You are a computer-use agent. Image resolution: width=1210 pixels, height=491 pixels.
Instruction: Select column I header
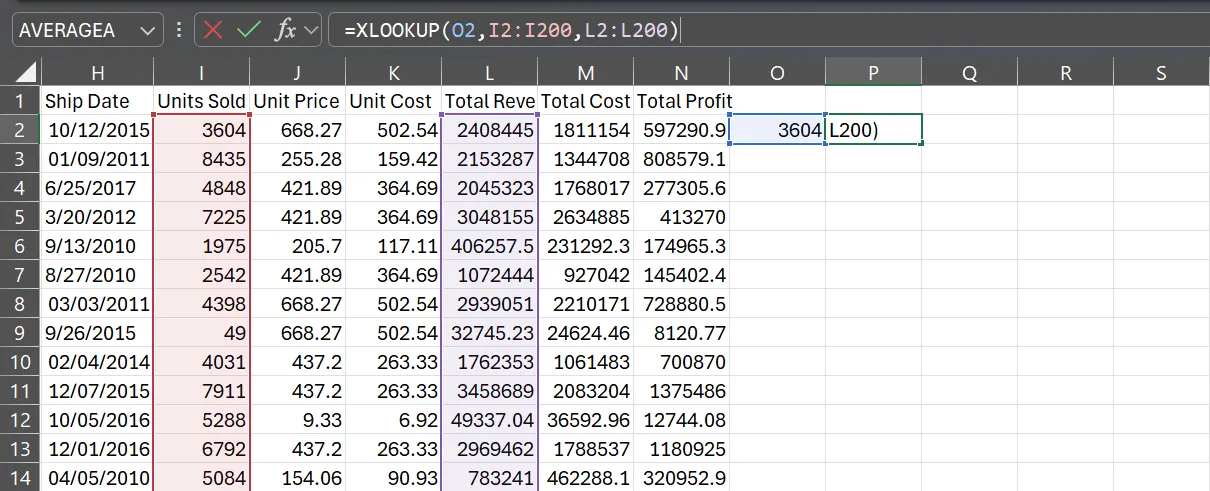point(201,72)
